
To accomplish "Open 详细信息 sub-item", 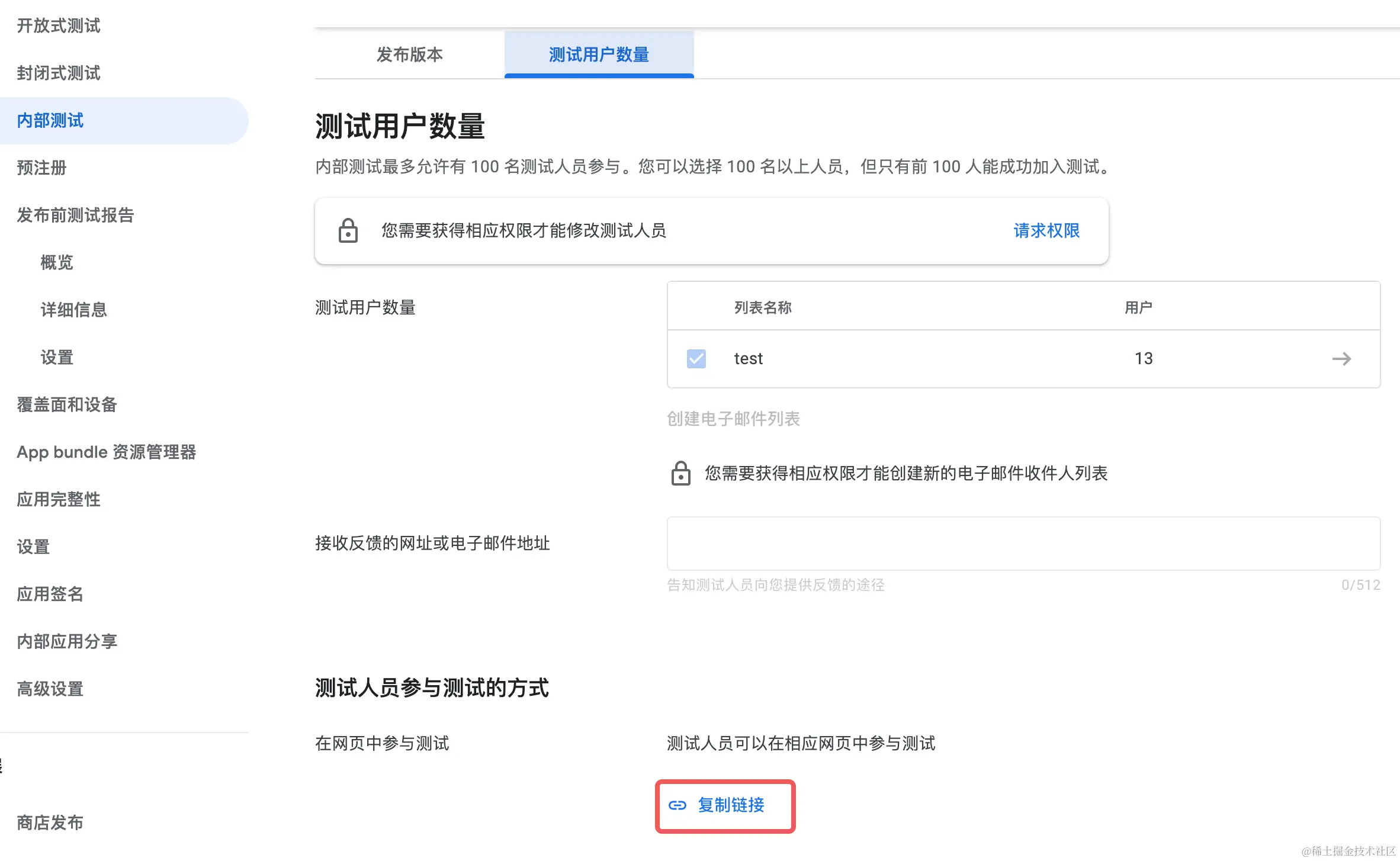I will tap(73, 310).
